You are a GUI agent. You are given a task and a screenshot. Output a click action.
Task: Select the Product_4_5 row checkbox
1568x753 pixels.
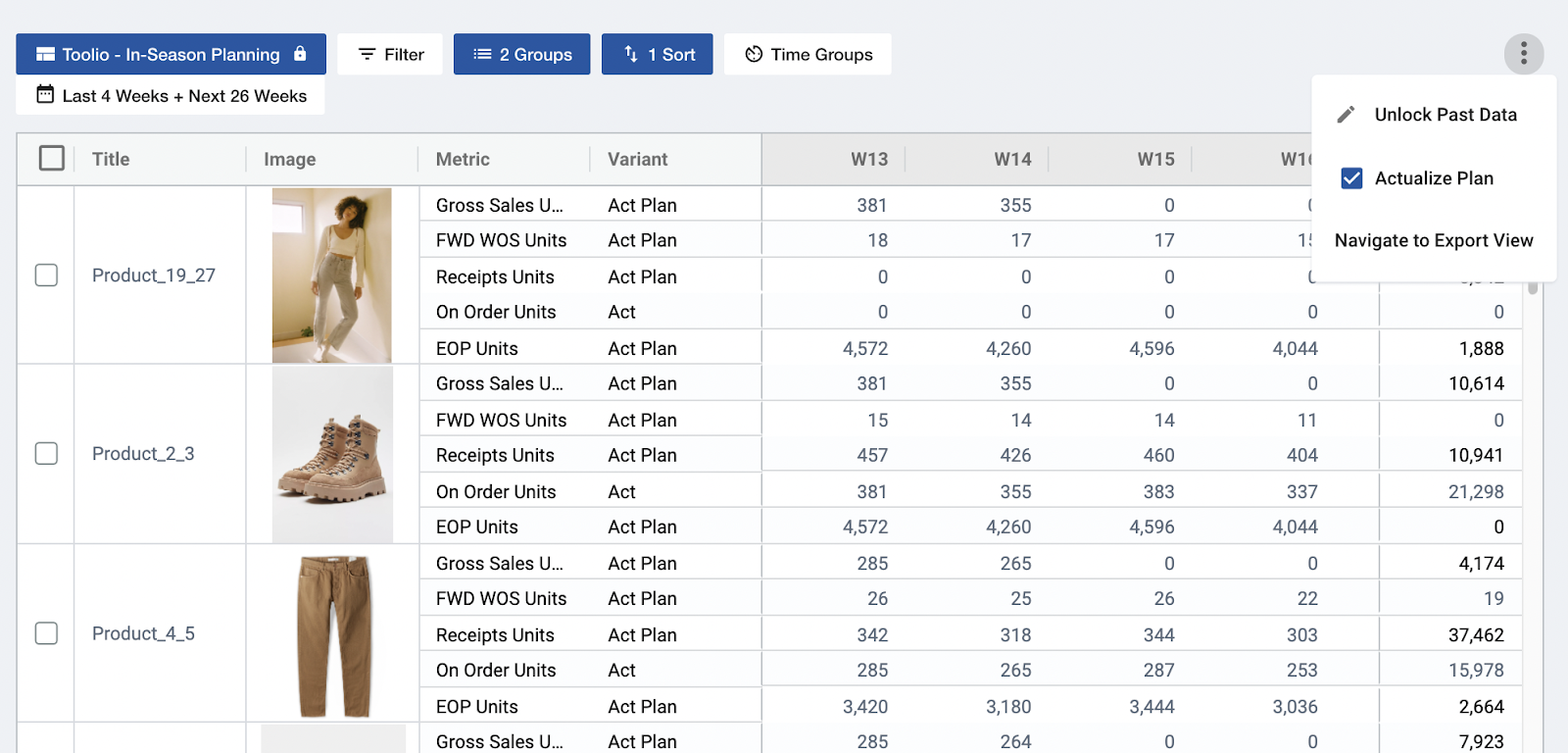click(x=46, y=633)
